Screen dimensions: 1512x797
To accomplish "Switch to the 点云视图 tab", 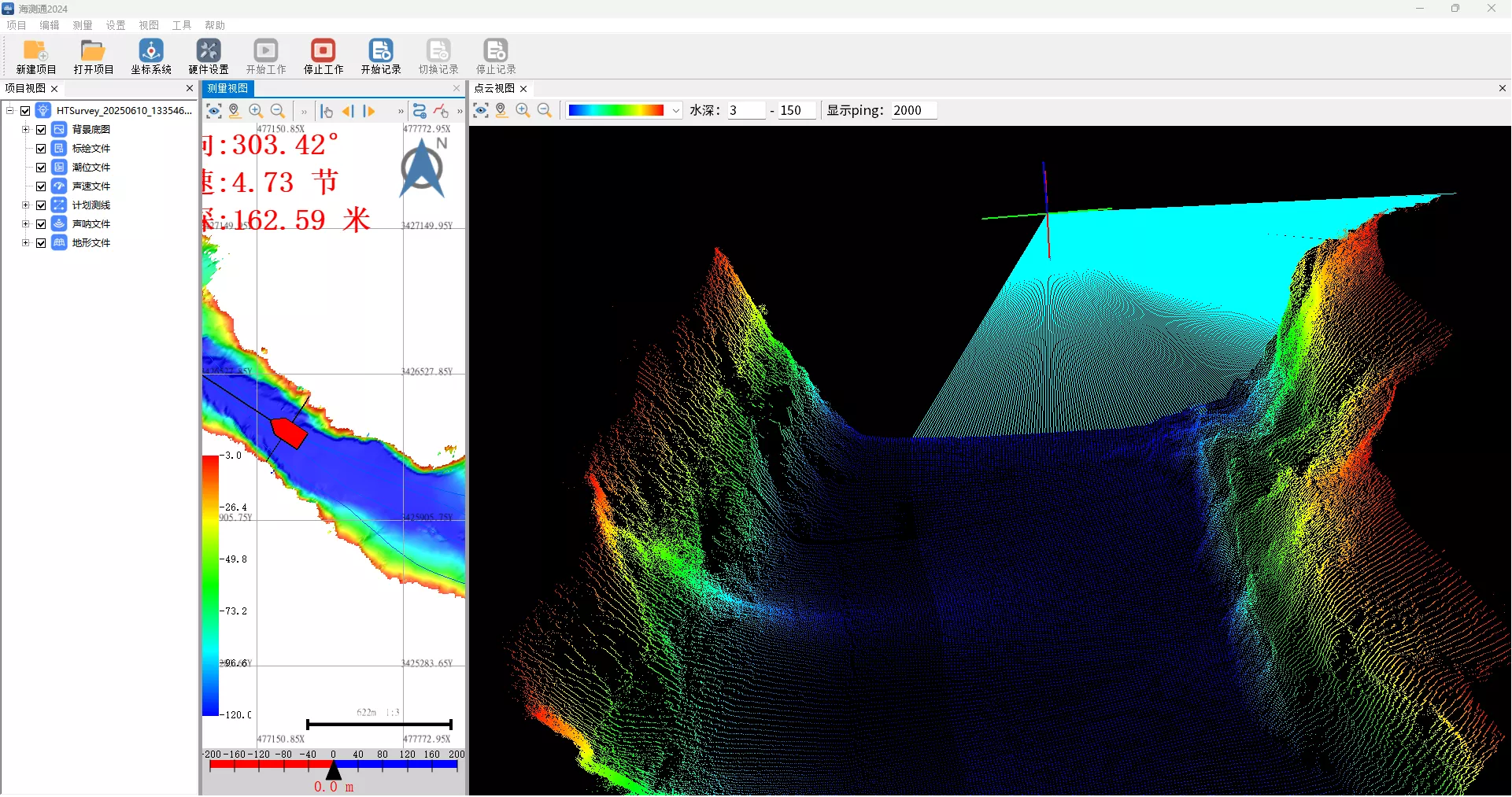I will [494, 88].
